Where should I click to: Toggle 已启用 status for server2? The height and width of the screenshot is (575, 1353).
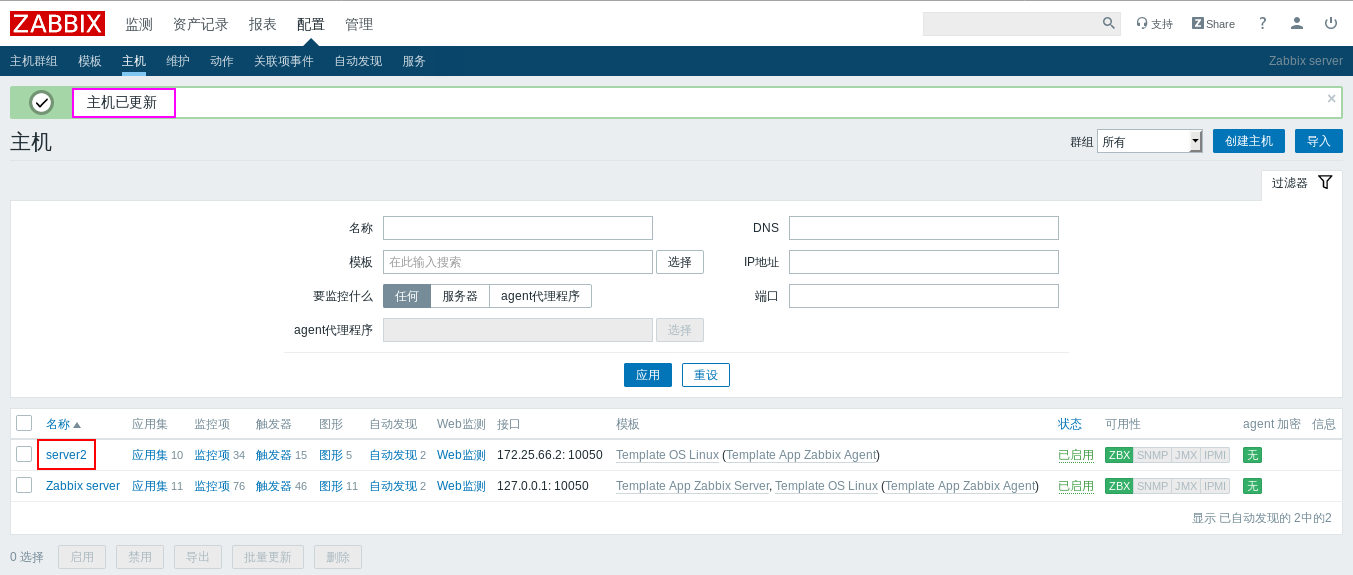1076,455
